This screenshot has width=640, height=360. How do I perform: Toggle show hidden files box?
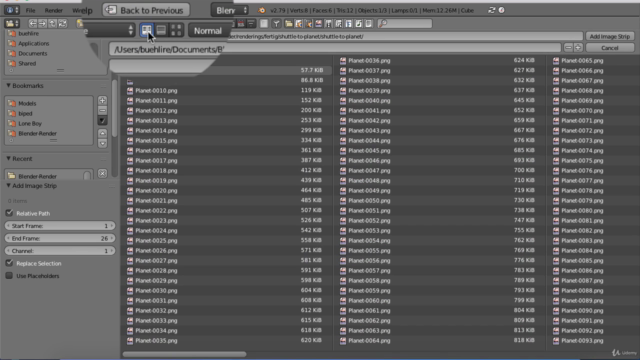[x=264, y=24]
